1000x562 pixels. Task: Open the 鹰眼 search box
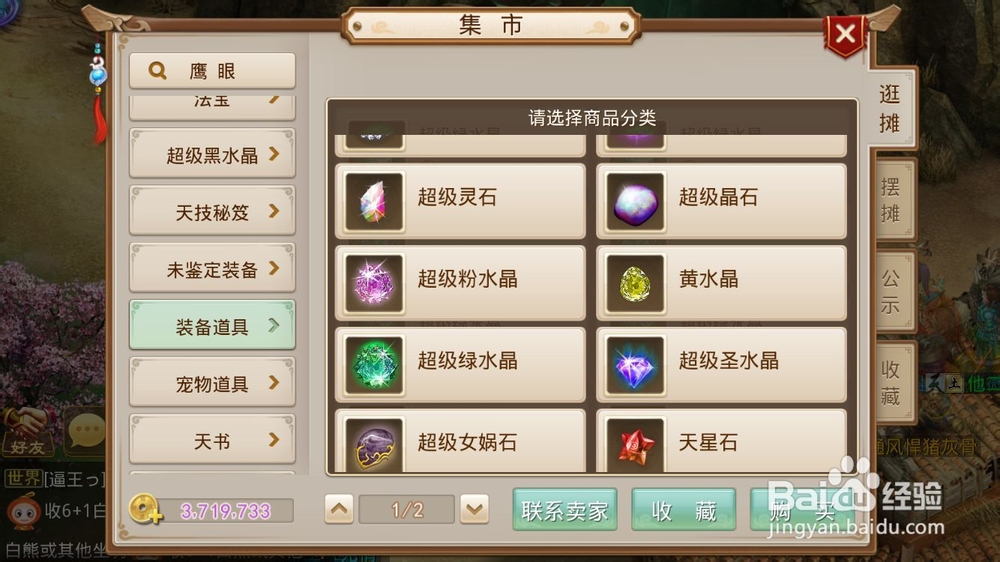[212, 71]
